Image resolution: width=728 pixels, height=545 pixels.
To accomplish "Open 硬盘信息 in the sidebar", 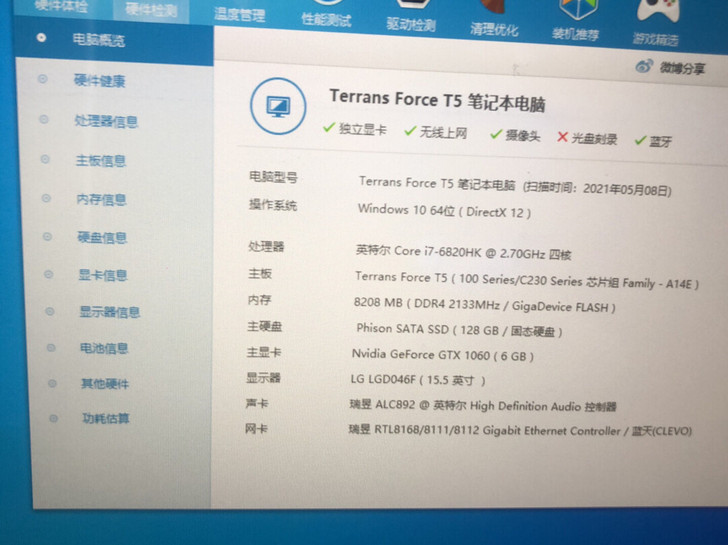I will pos(102,237).
